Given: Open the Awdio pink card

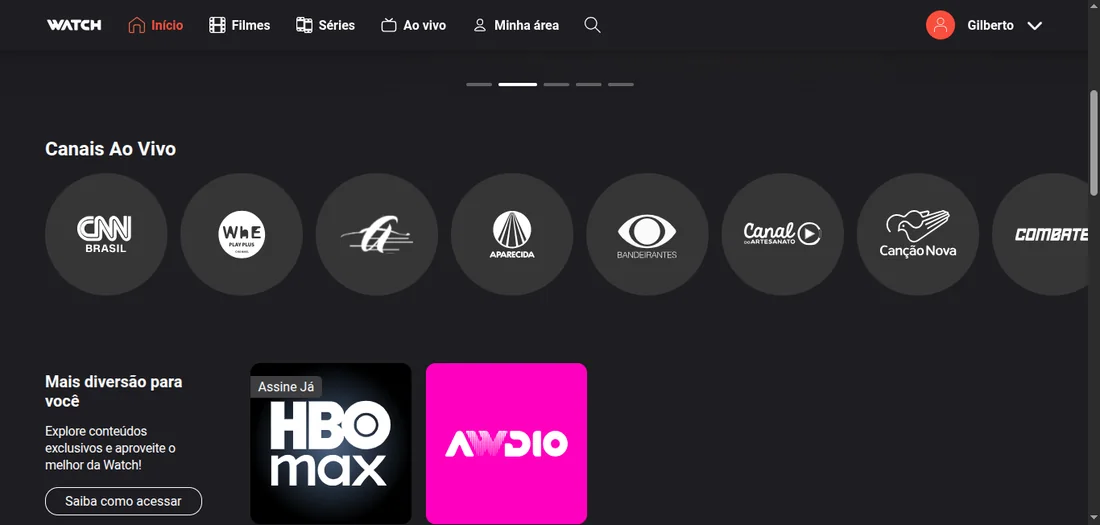Looking at the screenshot, I should (507, 444).
